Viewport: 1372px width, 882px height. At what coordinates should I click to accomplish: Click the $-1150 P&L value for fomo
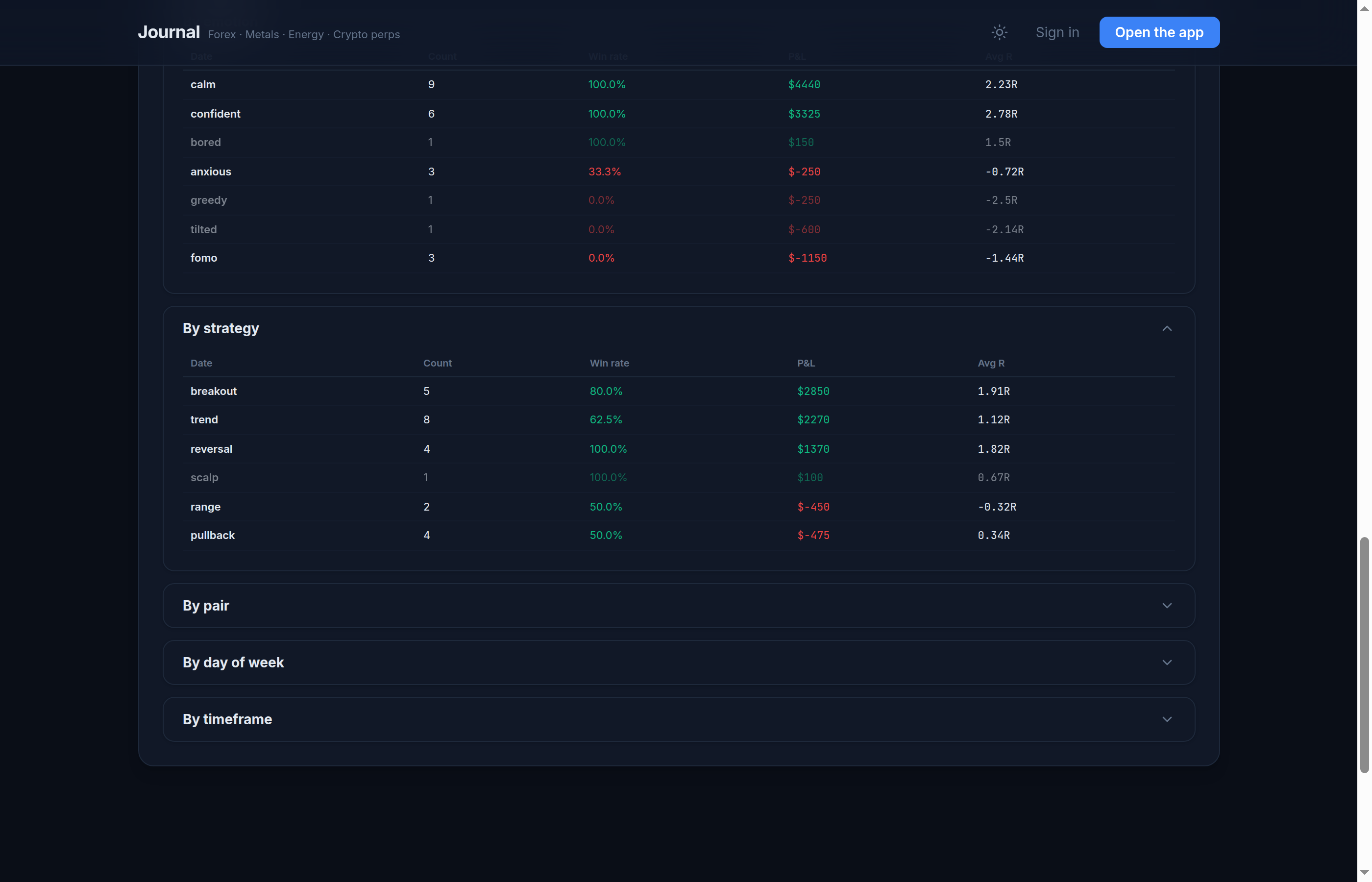pyautogui.click(x=808, y=258)
